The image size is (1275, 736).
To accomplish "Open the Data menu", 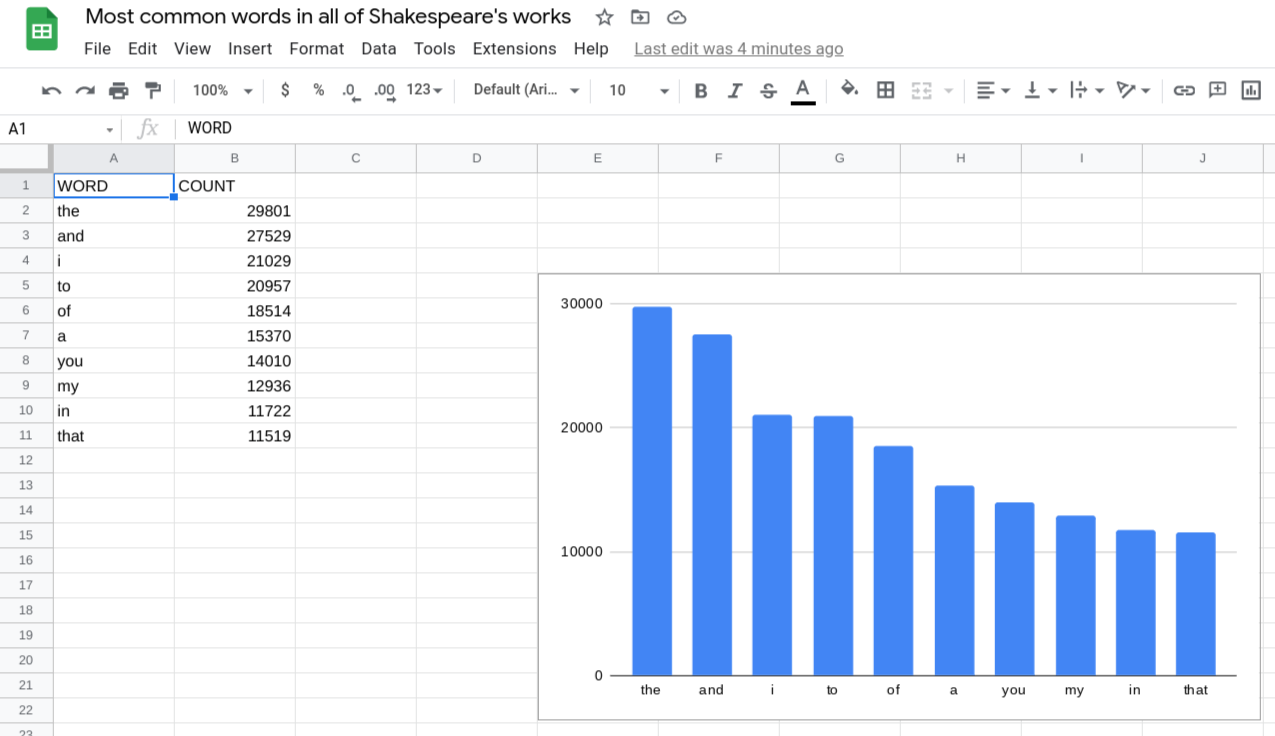I will [379, 48].
